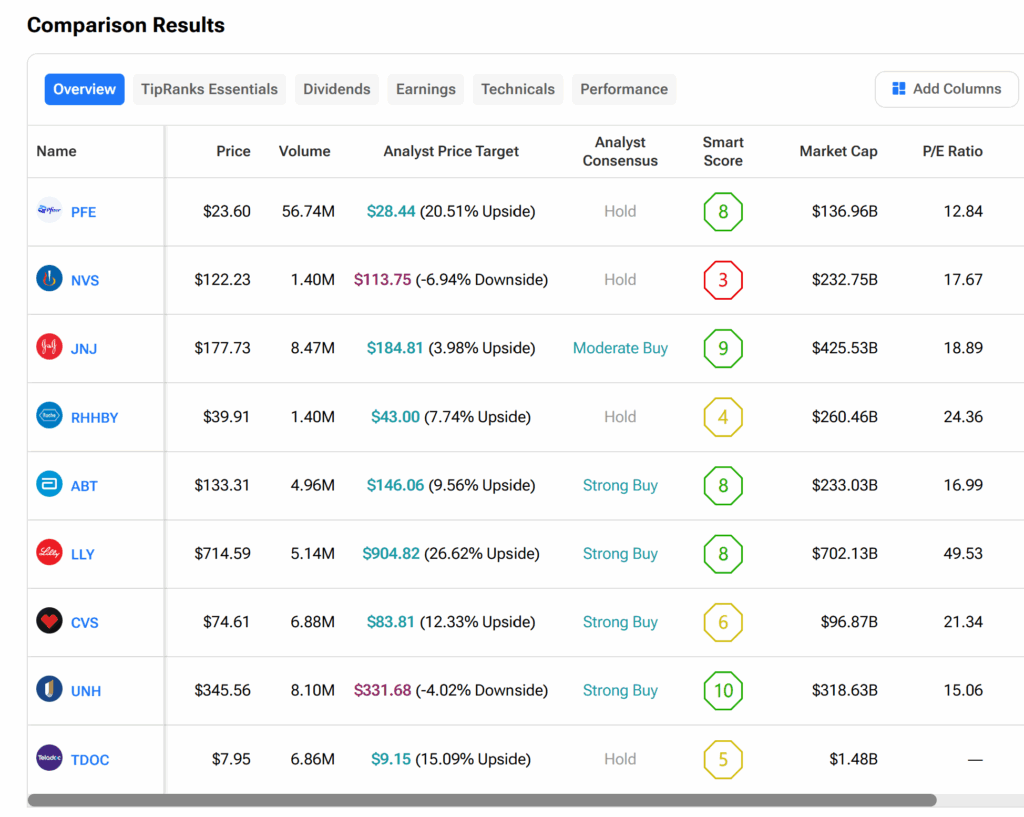Sort by the Price column header
The width and height of the screenshot is (1024, 817).
click(x=233, y=151)
